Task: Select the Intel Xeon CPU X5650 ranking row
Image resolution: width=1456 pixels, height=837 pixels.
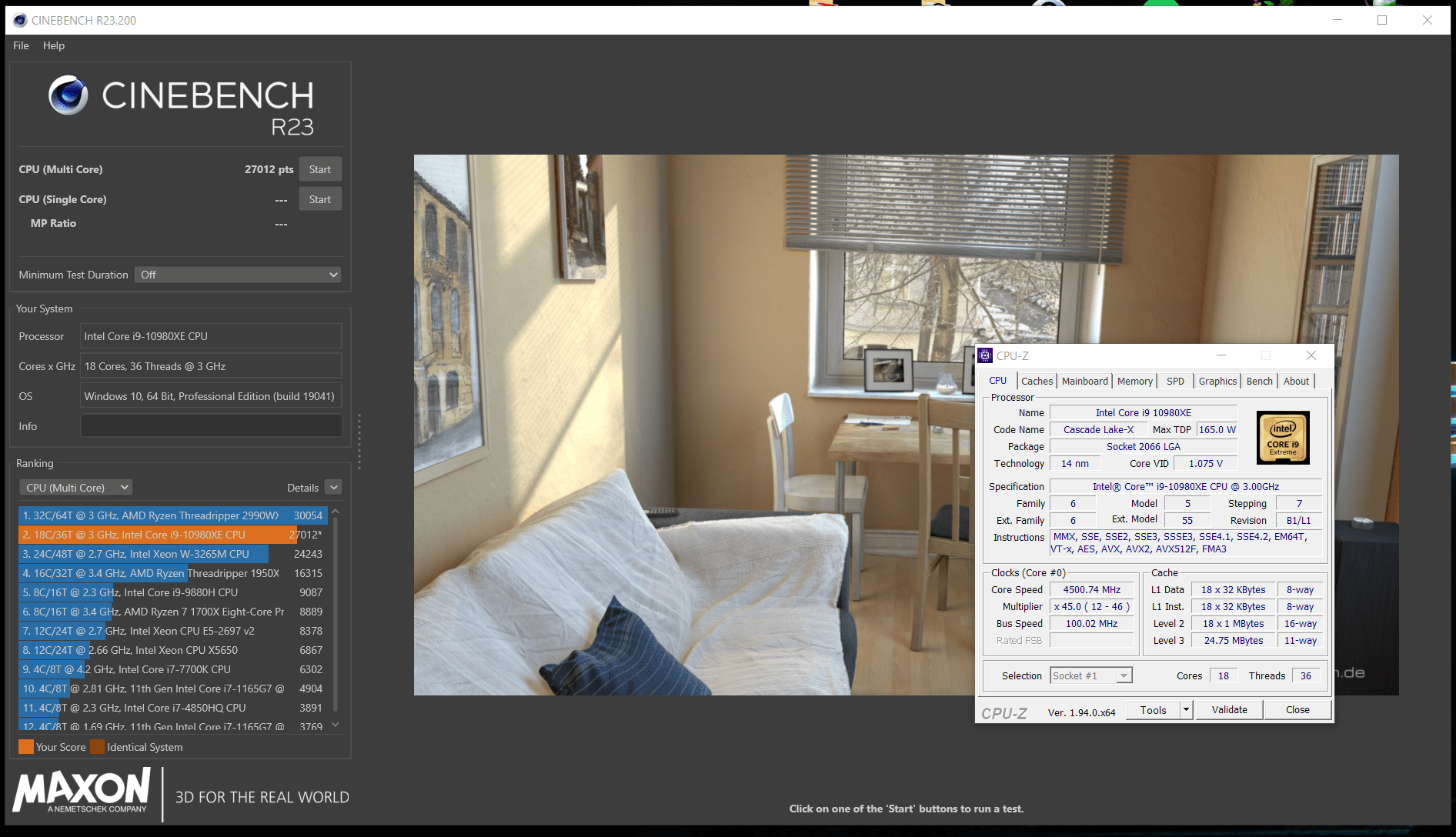Action: pos(172,650)
